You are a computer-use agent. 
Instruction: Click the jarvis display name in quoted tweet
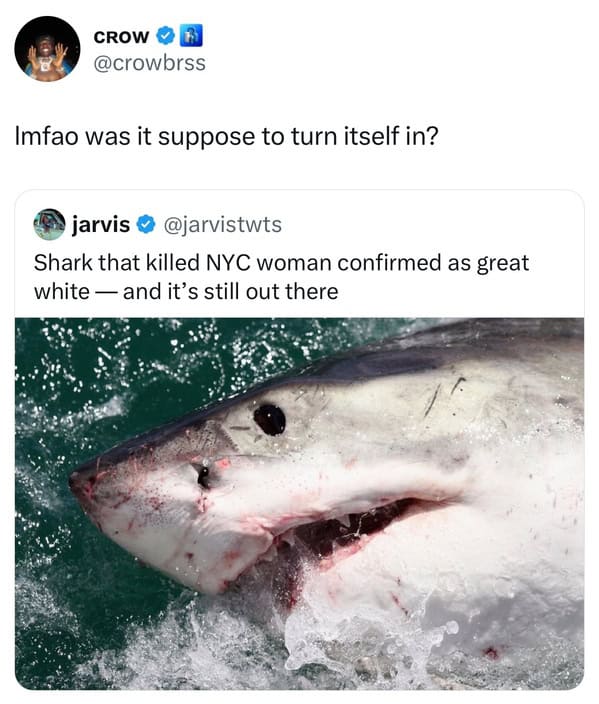[x=101, y=224]
